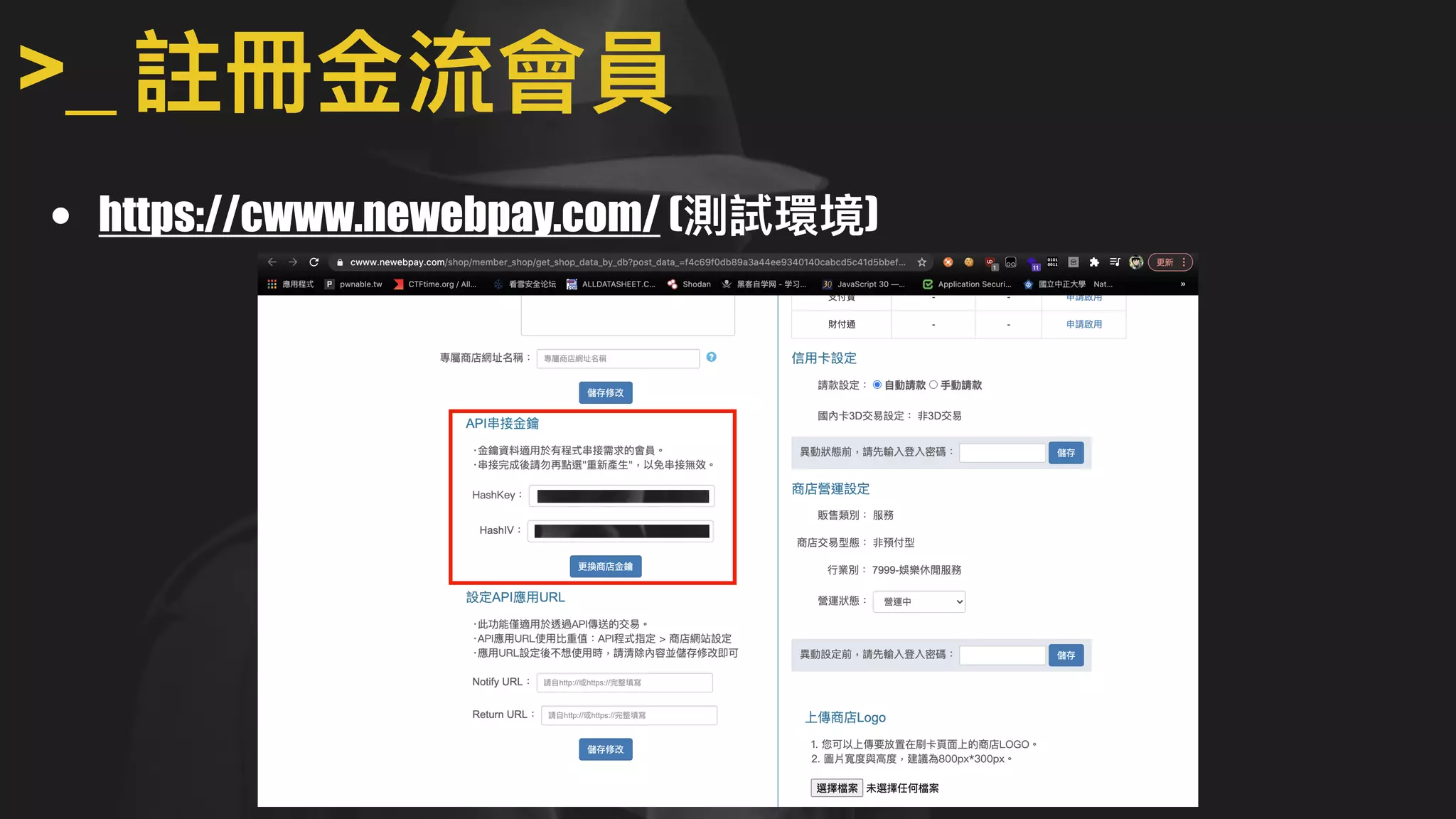Select the 手動請款 radio button
This screenshot has height=819, width=1456.
coord(933,385)
